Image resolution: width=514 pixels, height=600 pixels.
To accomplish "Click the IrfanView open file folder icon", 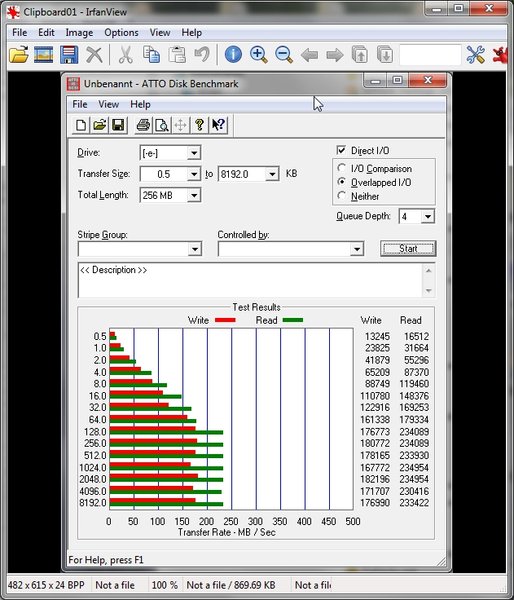I will pos(19,55).
